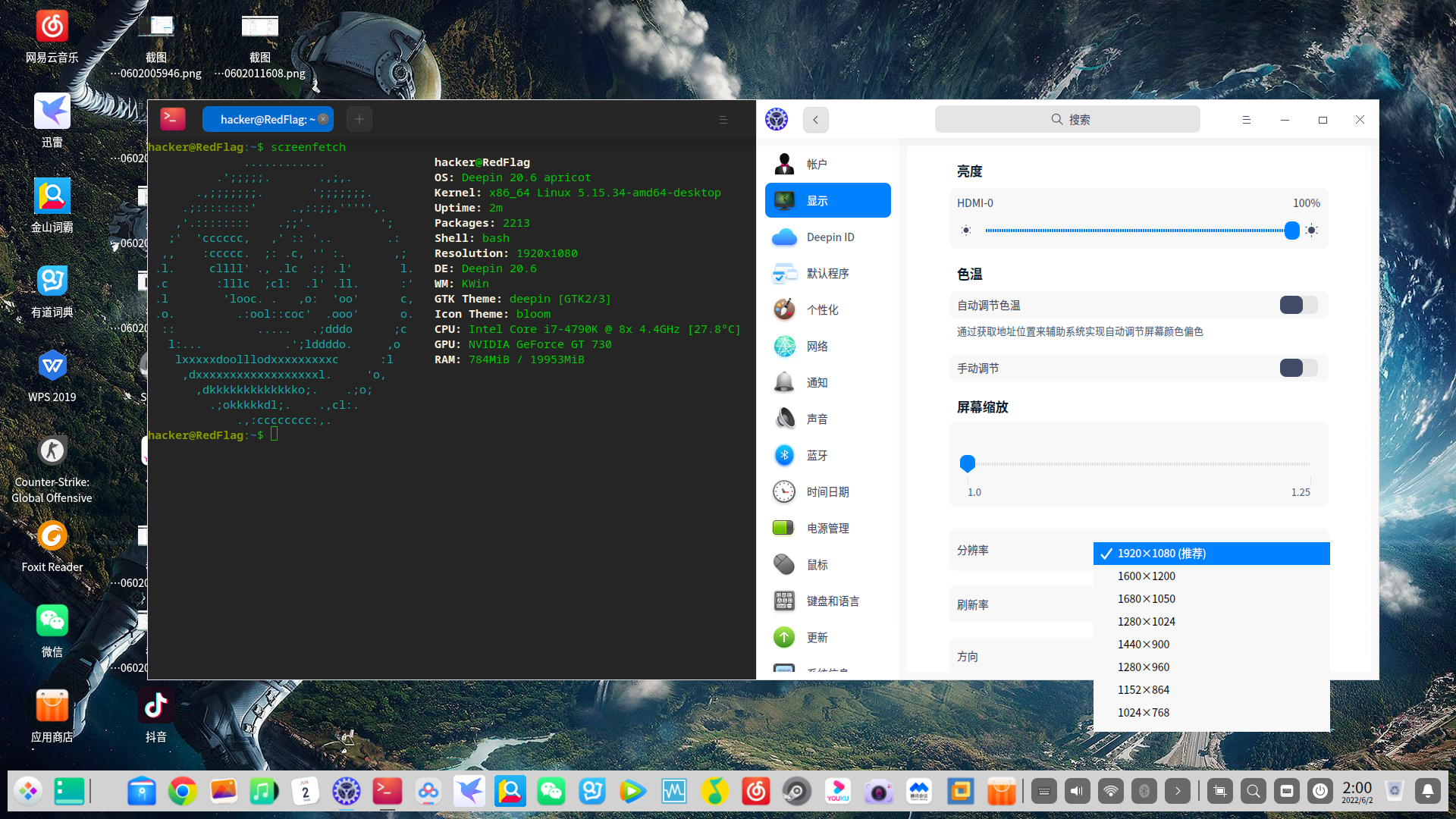
Task: Turn on the 手动调节 switch
Action: click(x=1297, y=368)
